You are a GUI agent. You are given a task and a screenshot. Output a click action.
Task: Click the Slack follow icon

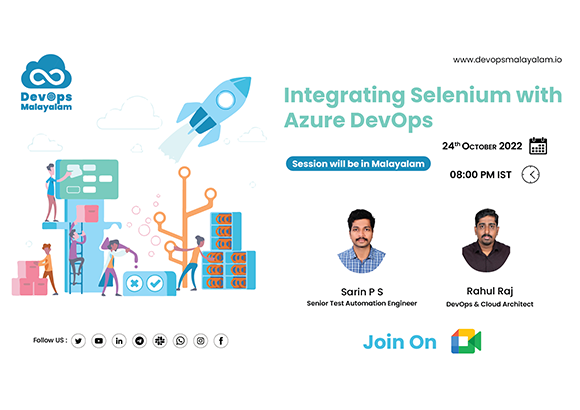pyautogui.click(x=160, y=341)
